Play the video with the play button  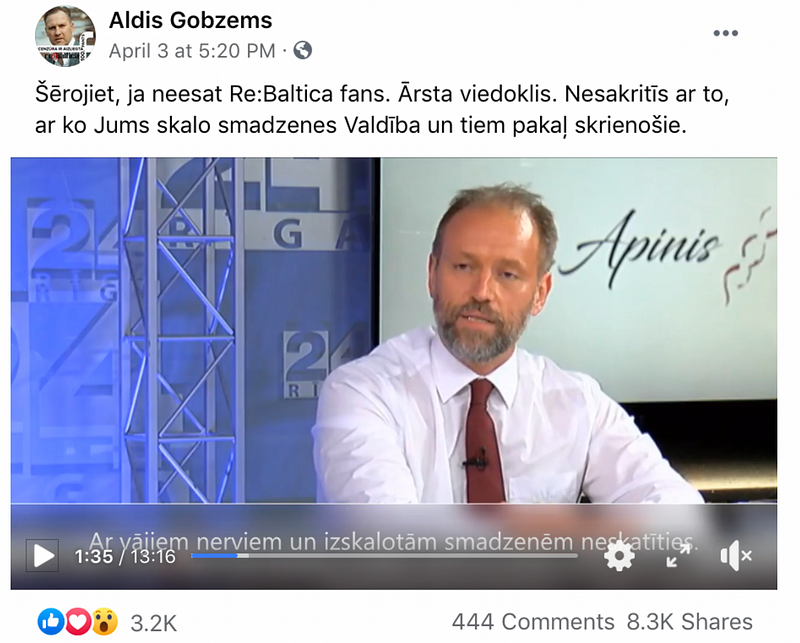43,555
